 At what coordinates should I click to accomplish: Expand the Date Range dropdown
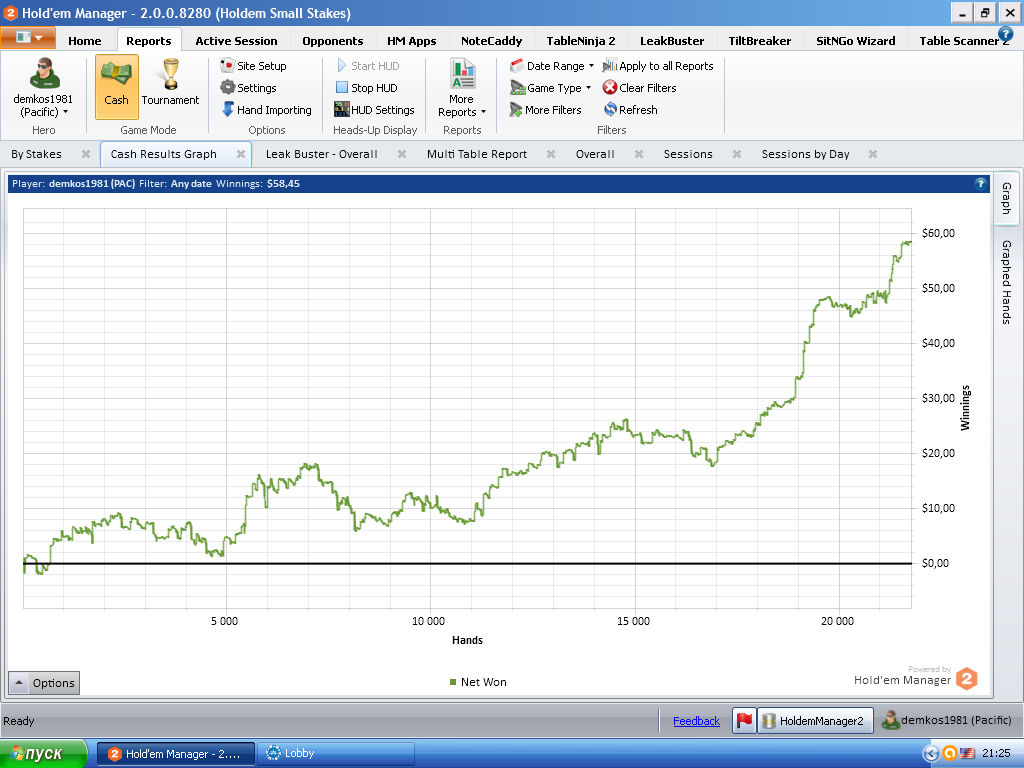552,66
